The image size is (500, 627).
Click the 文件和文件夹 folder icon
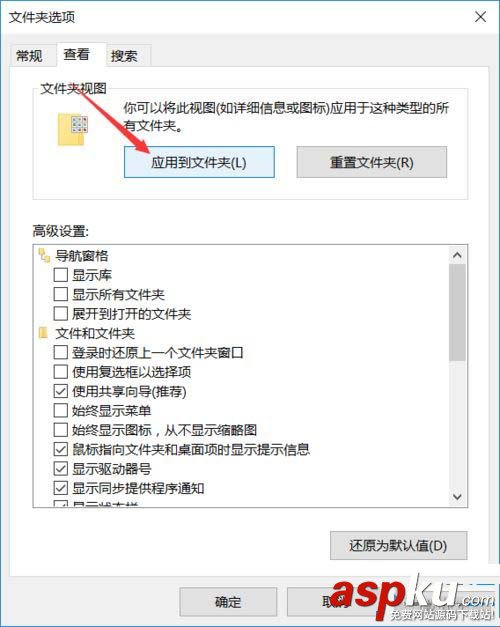coord(43,333)
